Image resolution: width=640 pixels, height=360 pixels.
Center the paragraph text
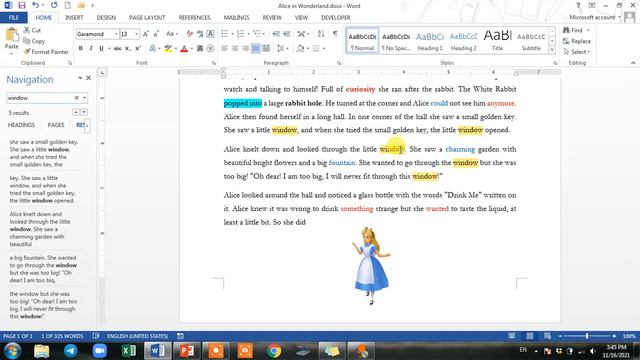(x=235, y=49)
